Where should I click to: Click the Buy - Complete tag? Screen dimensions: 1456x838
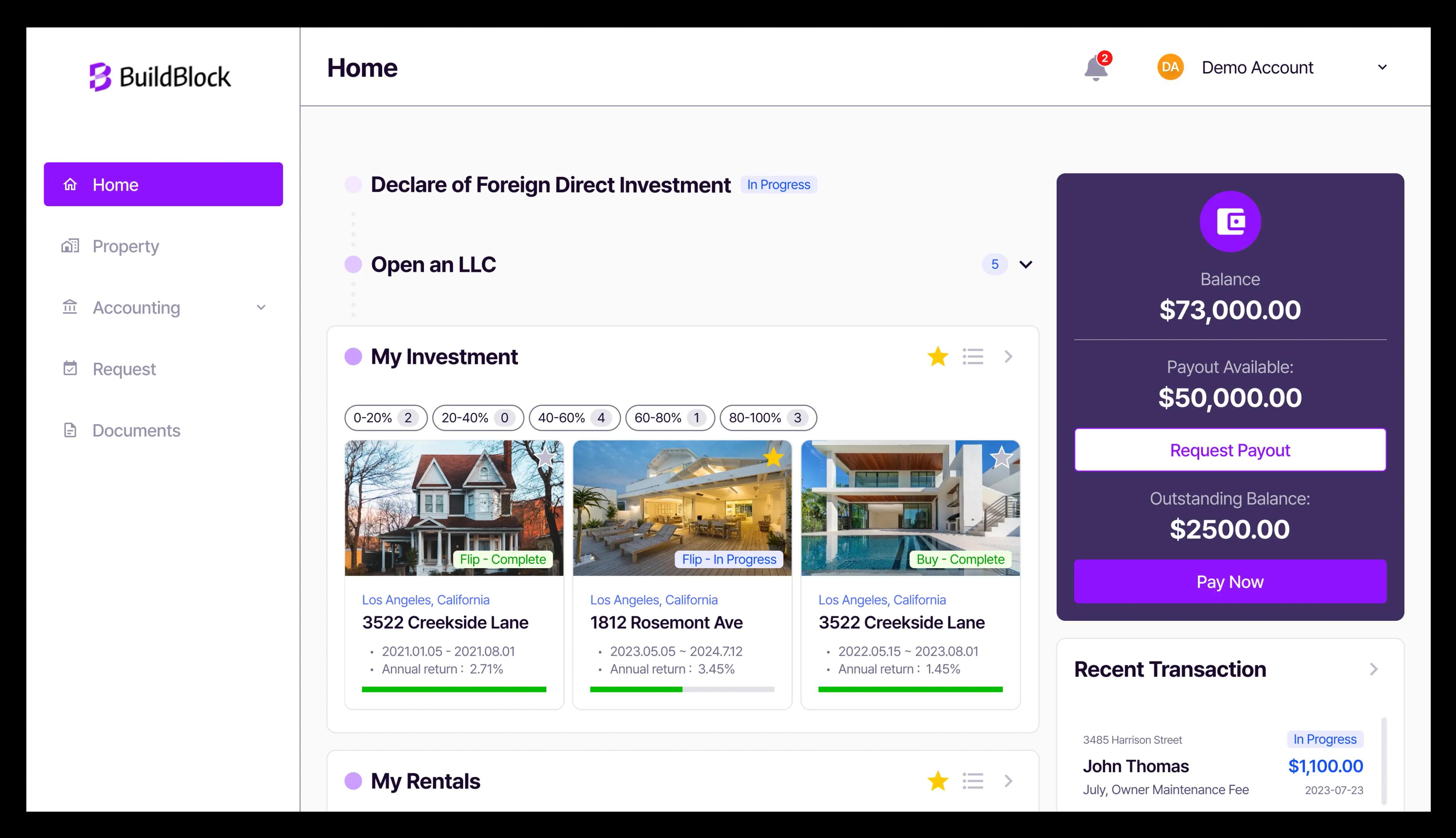(960, 559)
